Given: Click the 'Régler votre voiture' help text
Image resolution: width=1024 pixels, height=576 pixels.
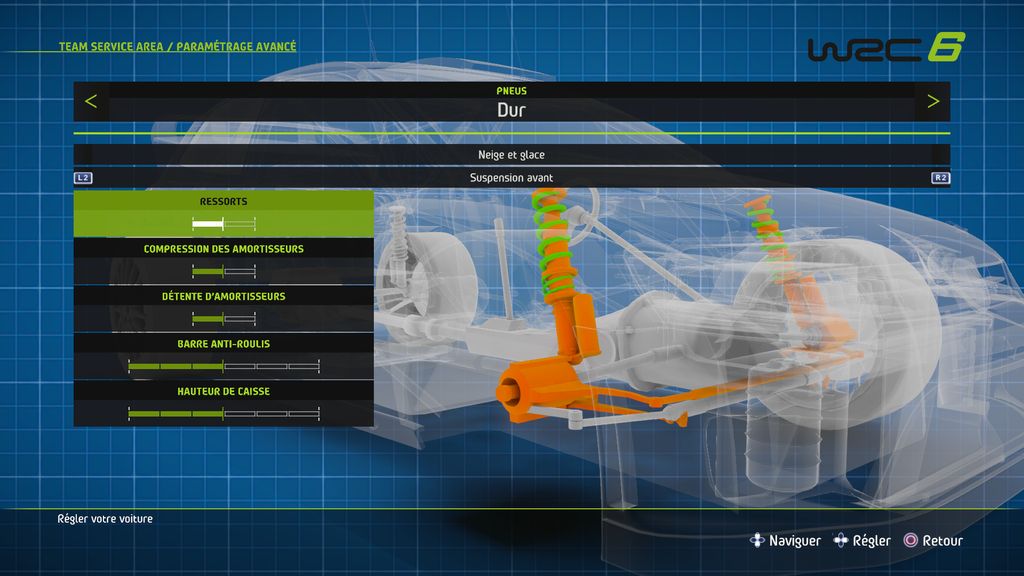Looking at the screenshot, I should (105, 519).
